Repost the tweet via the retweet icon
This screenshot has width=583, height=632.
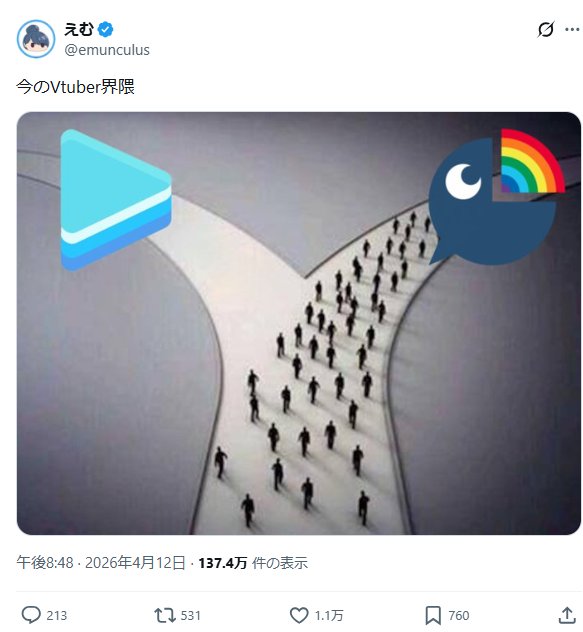click(165, 615)
